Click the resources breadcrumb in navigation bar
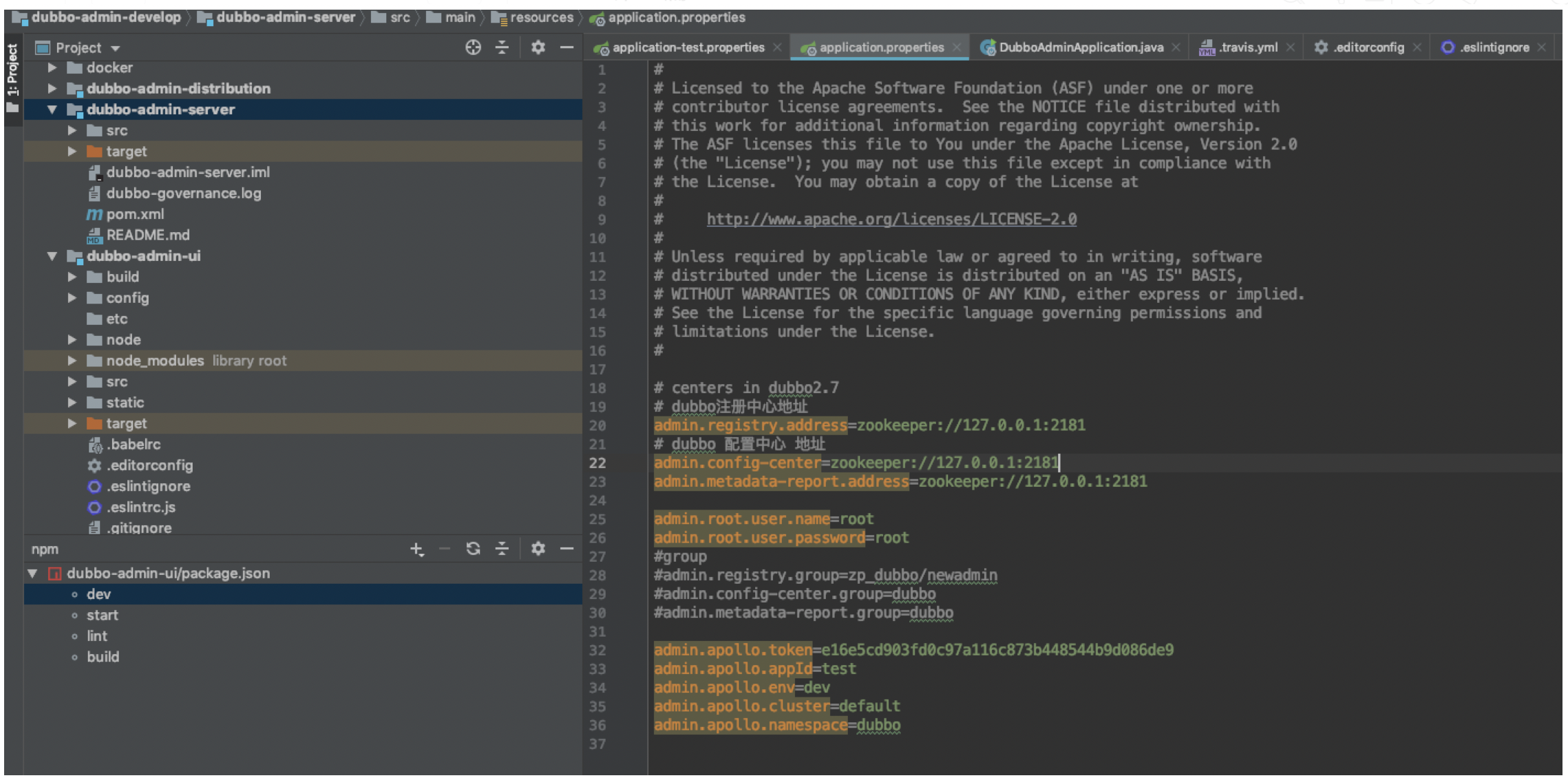This screenshot has height=778, width=1568. pyautogui.click(x=541, y=18)
